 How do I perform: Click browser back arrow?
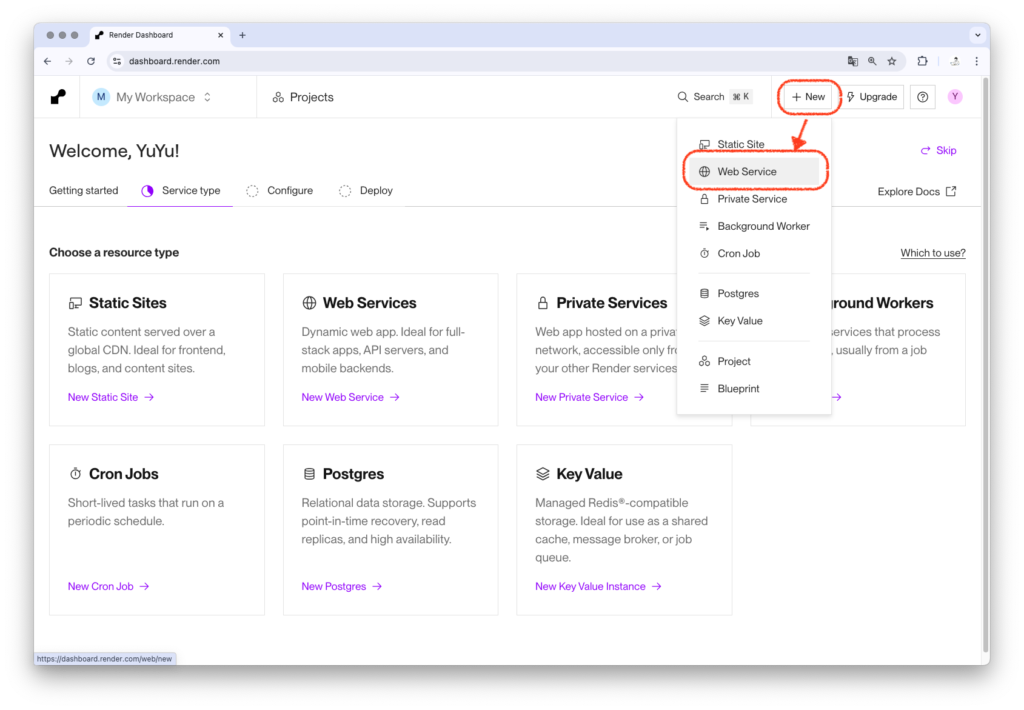[48, 61]
